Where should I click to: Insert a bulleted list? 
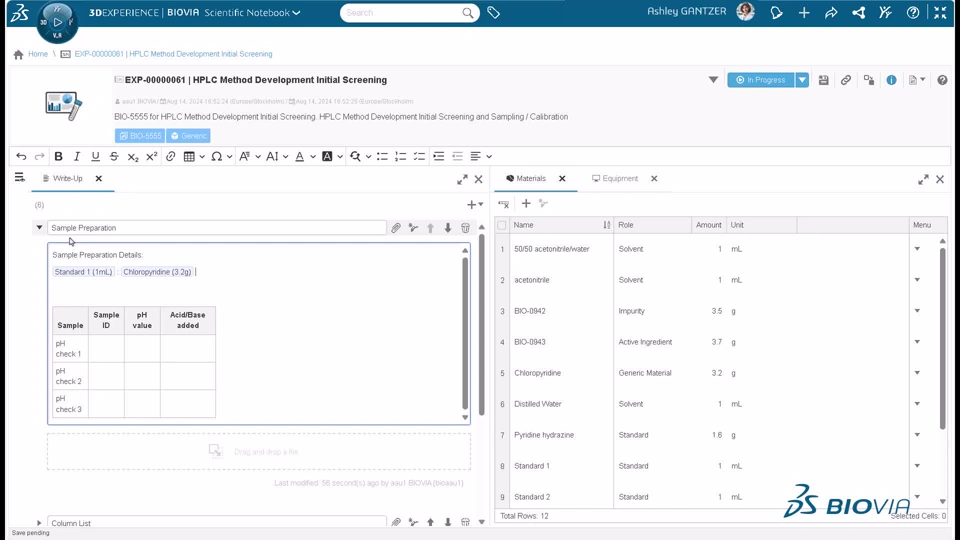click(382, 156)
